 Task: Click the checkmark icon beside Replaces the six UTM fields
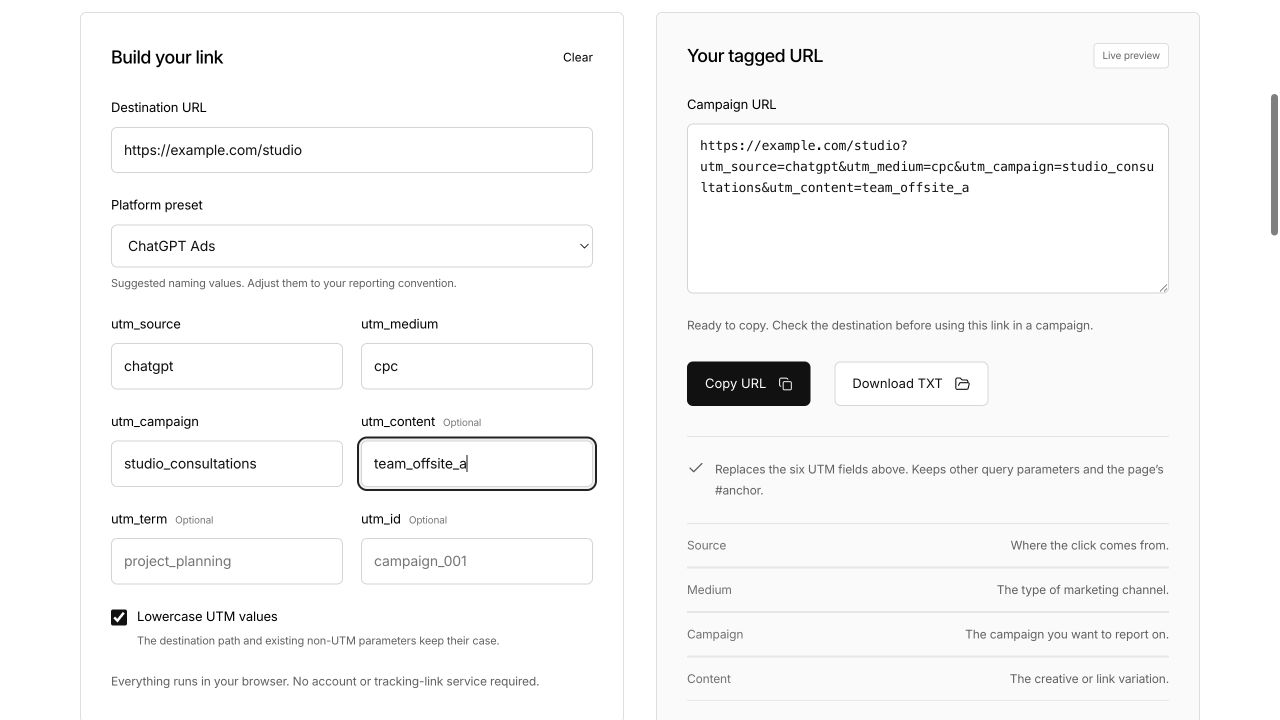[696, 468]
